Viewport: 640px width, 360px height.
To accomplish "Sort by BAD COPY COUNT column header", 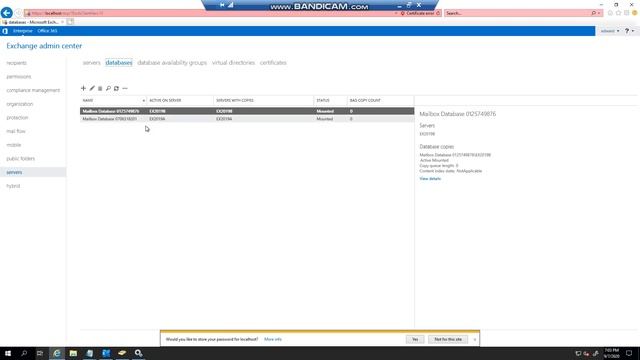I will (x=380, y=100).
